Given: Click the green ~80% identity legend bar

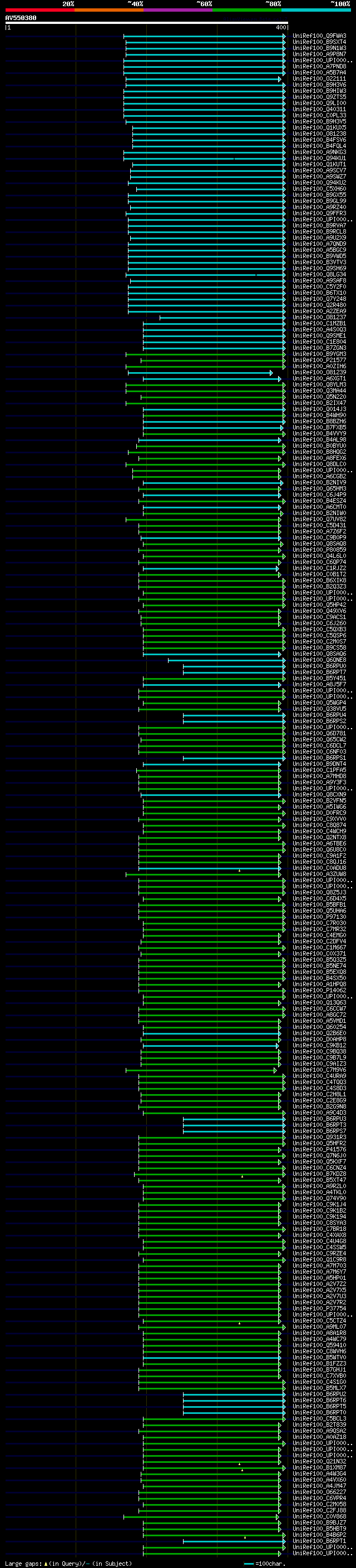Looking at the screenshot, I should [x=247, y=10].
